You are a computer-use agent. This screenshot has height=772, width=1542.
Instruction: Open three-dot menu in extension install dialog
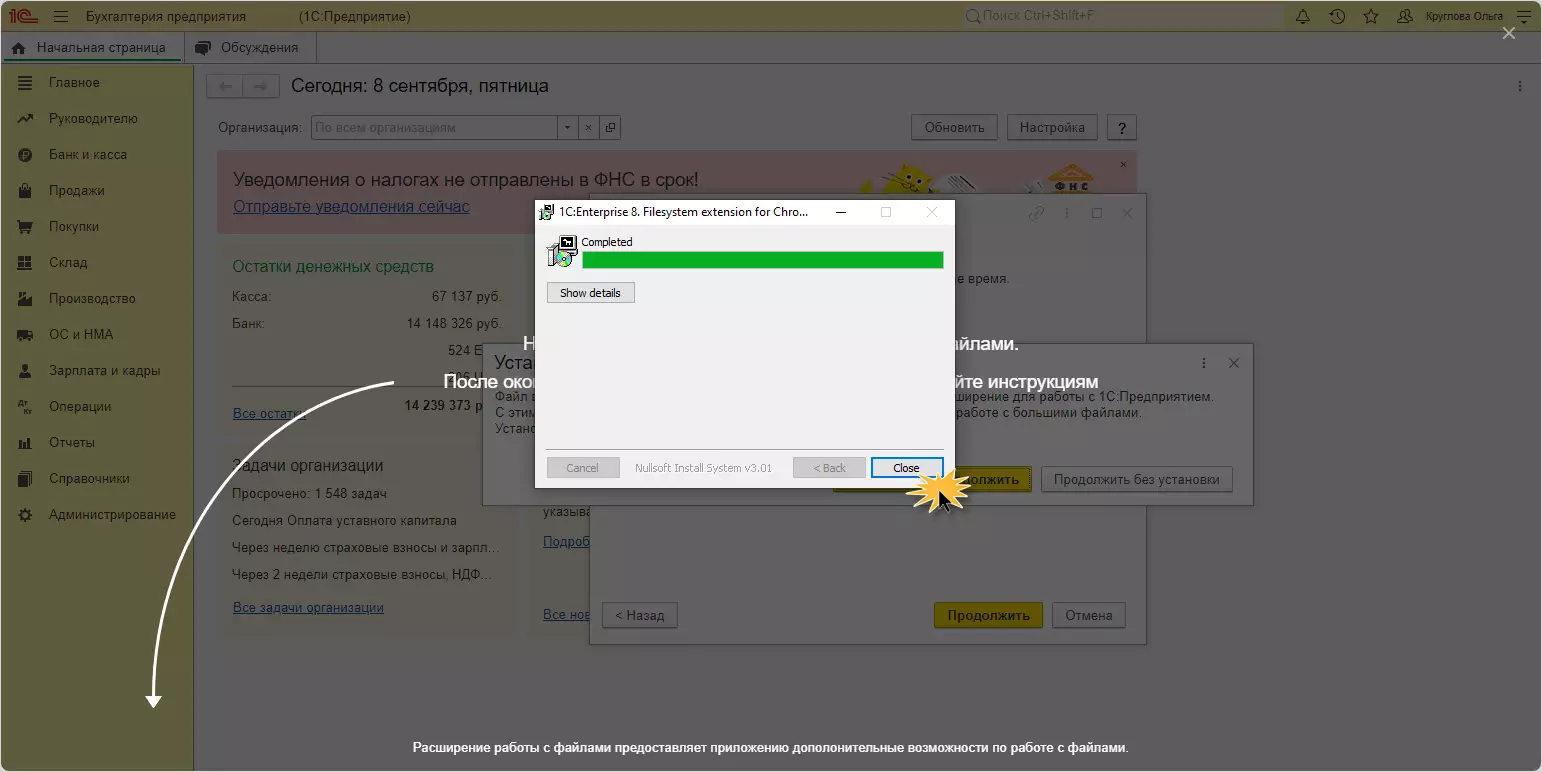[x=1204, y=363]
